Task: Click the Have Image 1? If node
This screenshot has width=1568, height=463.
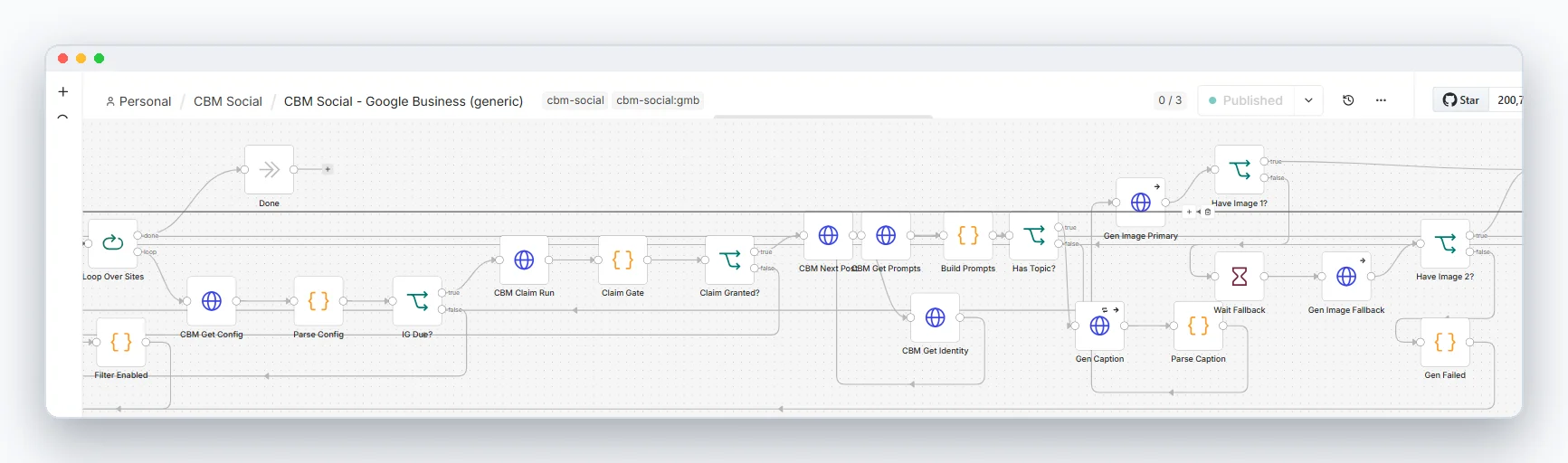Action: (x=1240, y=170)
